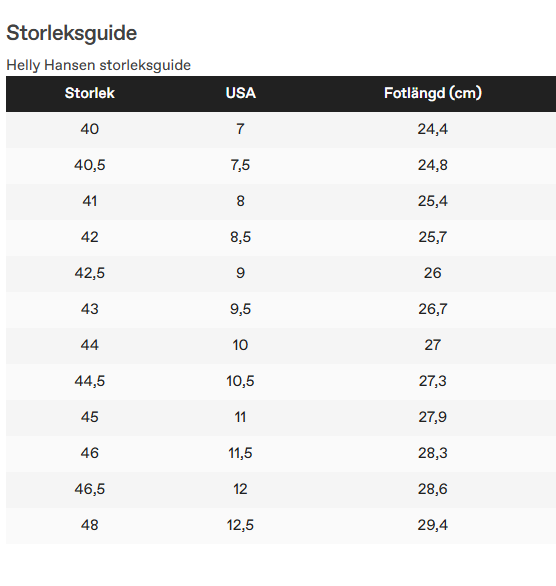
Task: Click USA size 11 cell
Action: 241,417
